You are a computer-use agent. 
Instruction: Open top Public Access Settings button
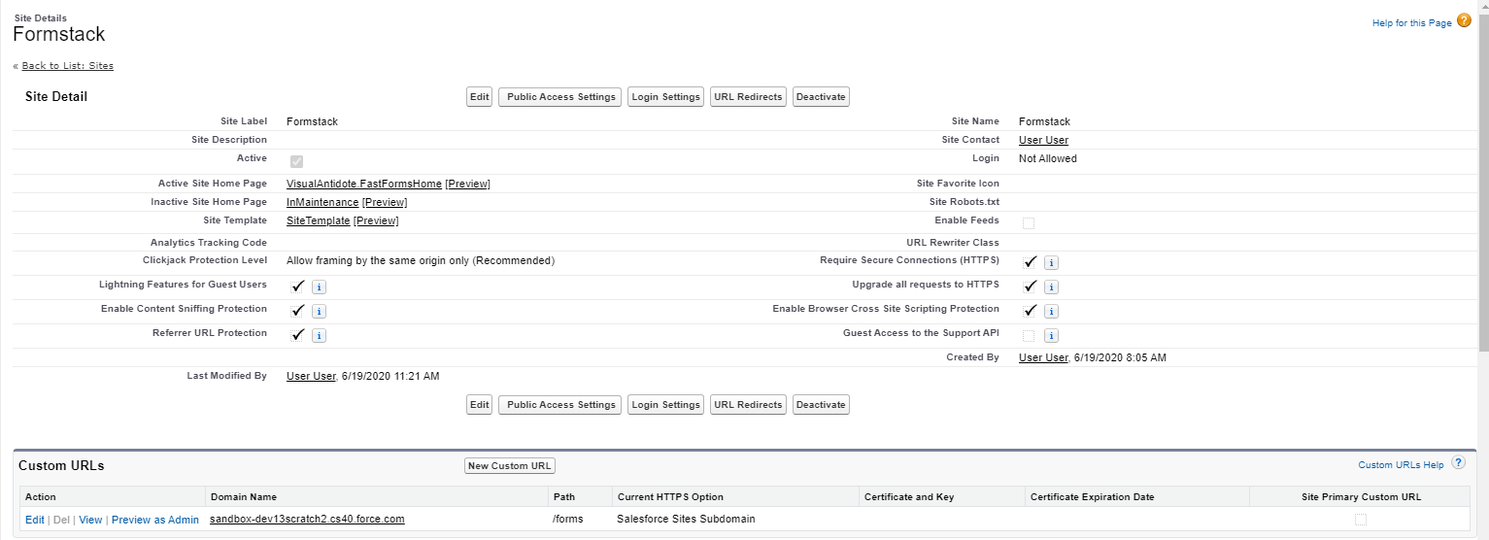pyautogui.click(x=561, y=97)
